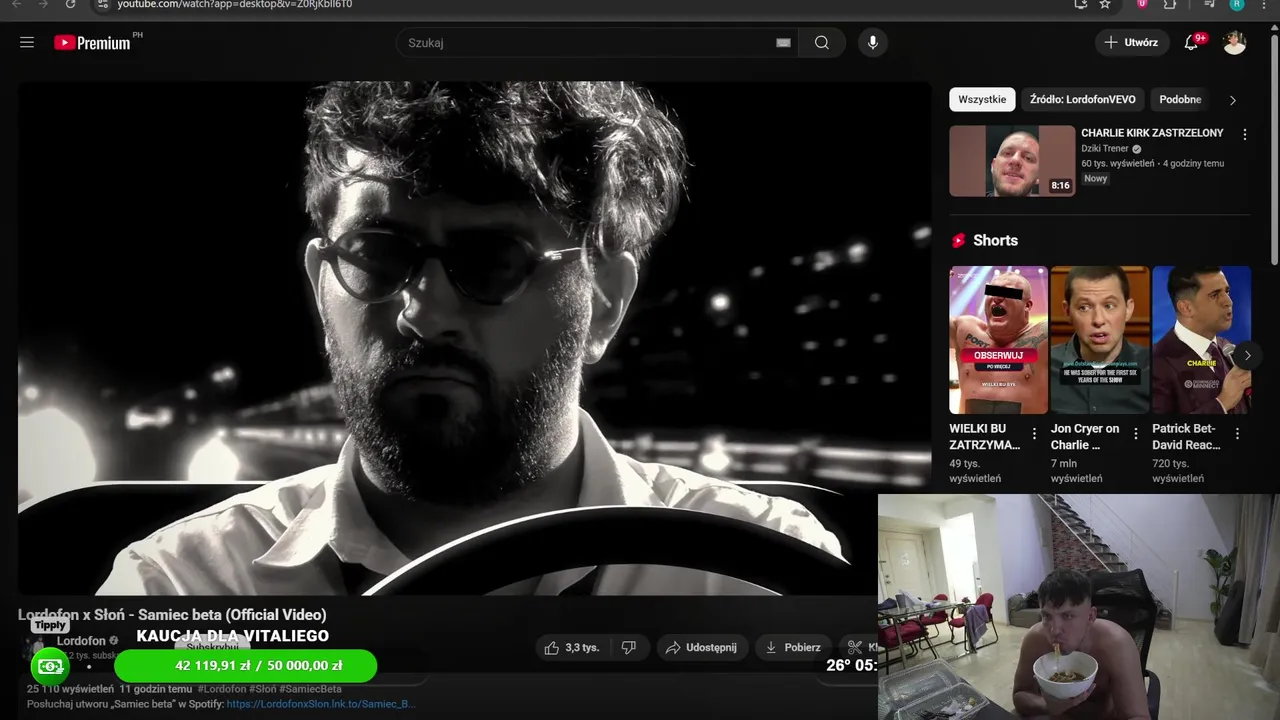Viewport: 1280px width, 720px height.
Task: Open Jon Cryer on Charlie short thumbnail
Action: click(x=1100, y=339)
